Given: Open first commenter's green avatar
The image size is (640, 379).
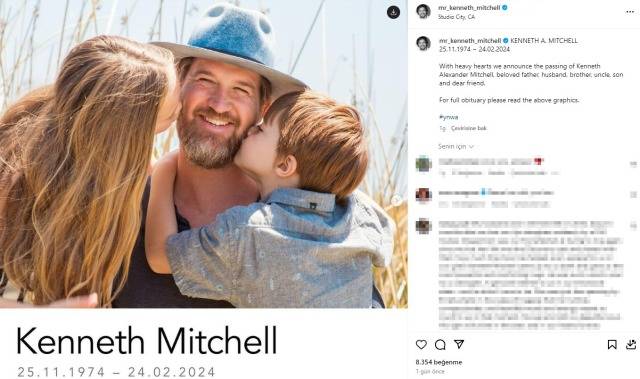Looking at the screenshot, I should point(424,164).
